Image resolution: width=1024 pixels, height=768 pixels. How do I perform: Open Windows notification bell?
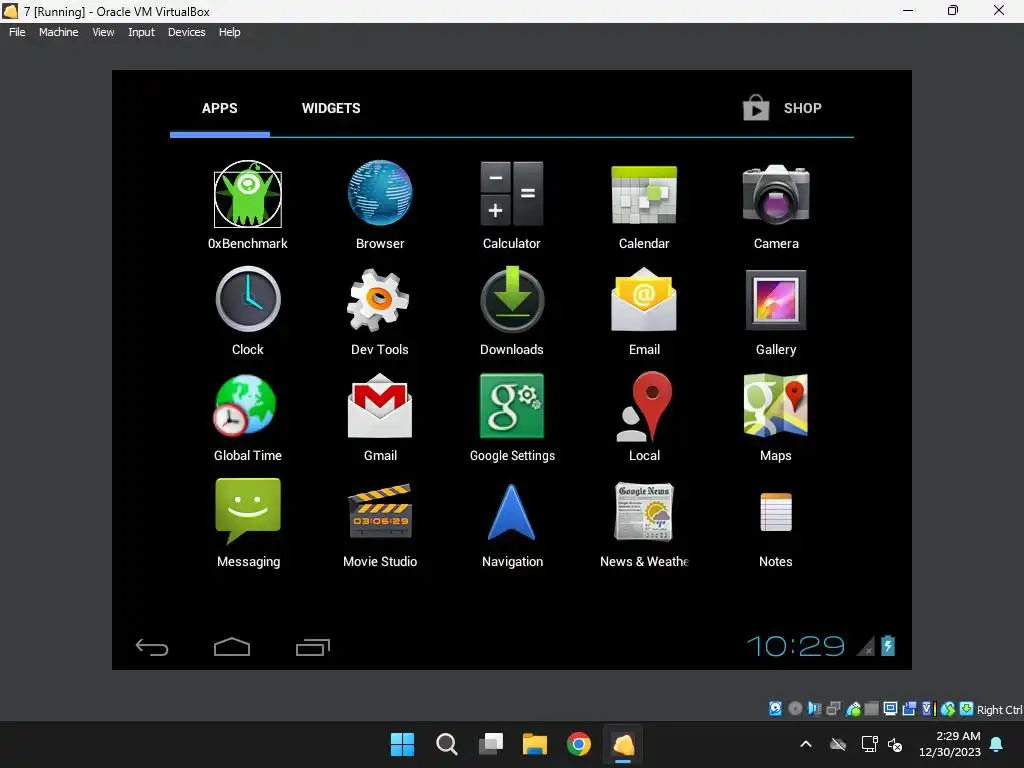[997, 744]
